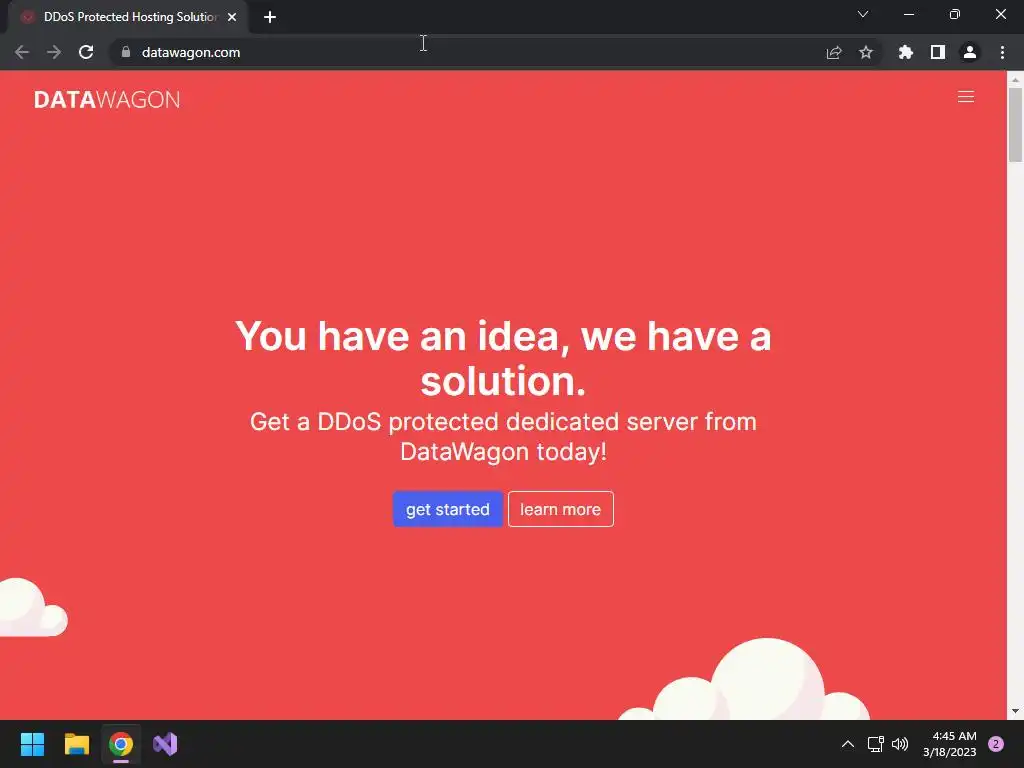This screenshot has height=768, width=1024.
Task: Open the clock and calendar
Action: tap(950, 744)
